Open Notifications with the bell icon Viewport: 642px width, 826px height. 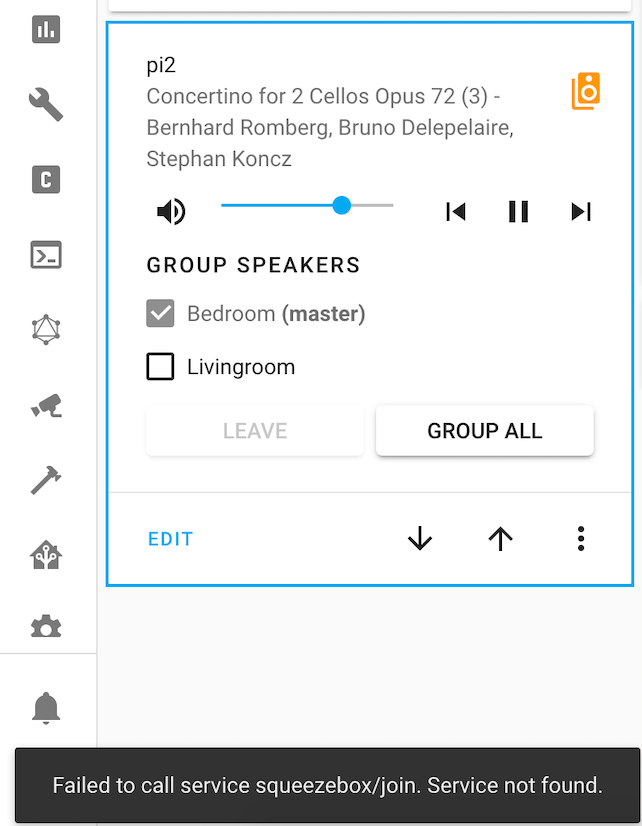click(x=45, y=708)
